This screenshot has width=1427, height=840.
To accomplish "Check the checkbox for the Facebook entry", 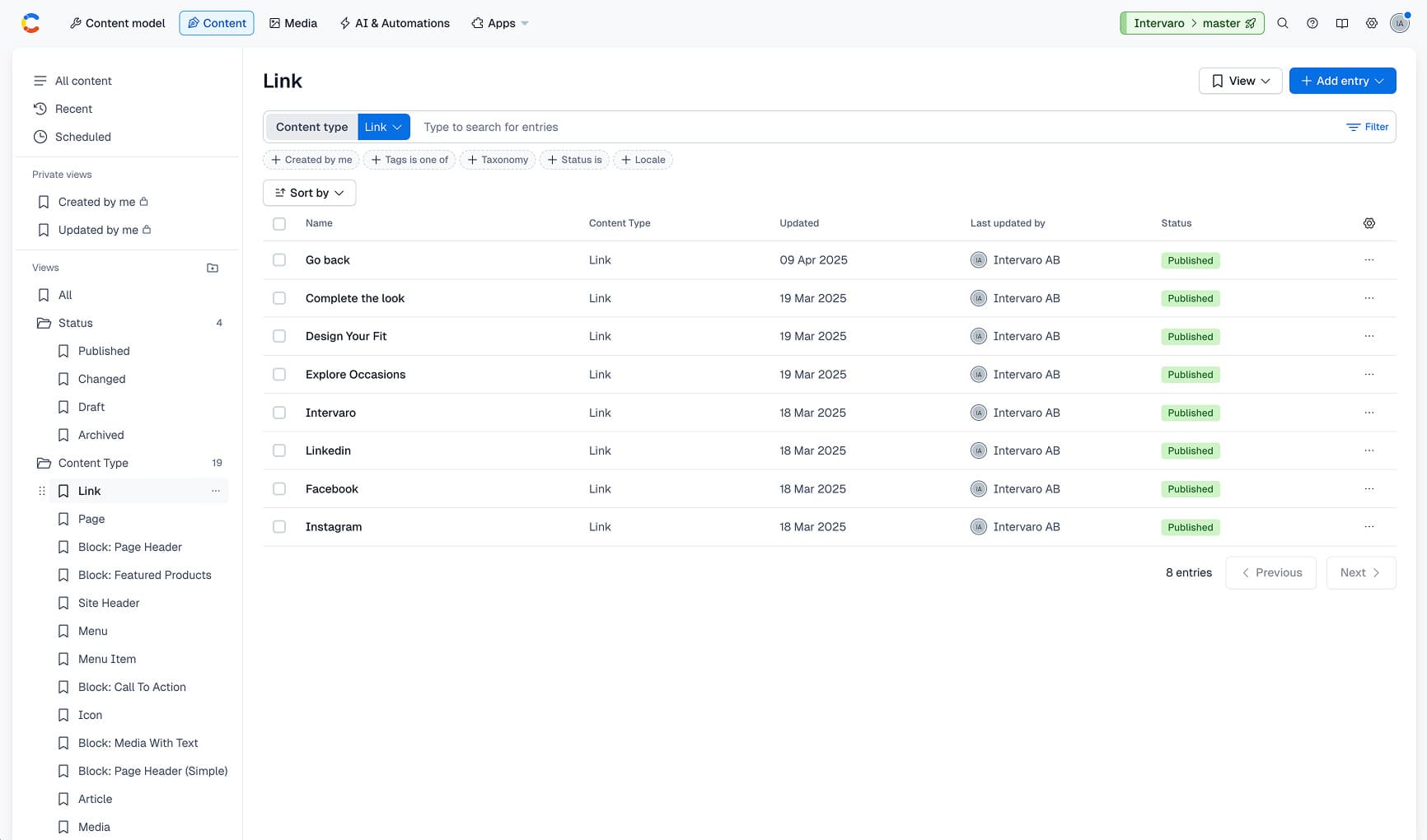I will (x=279, y=488).
